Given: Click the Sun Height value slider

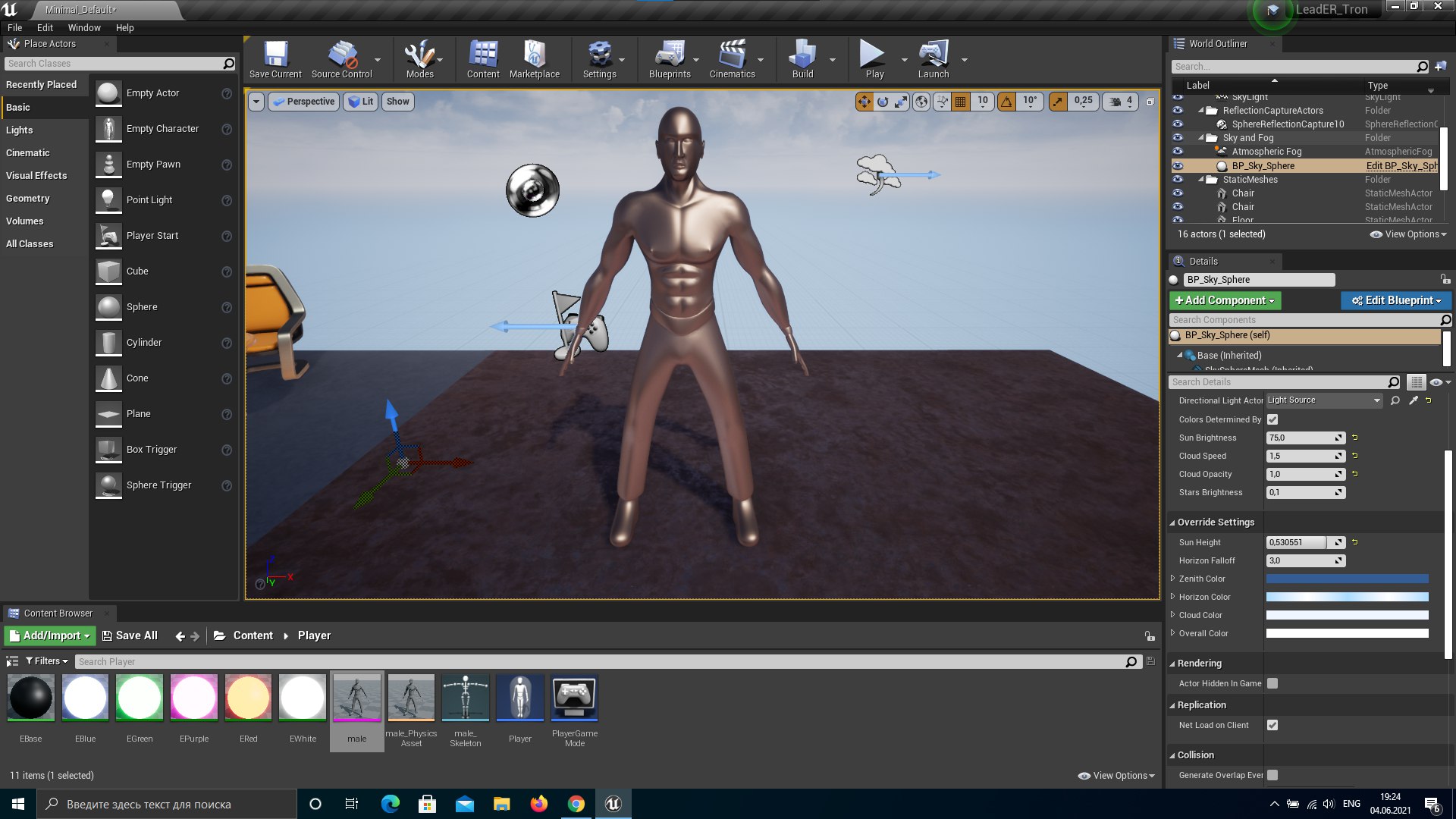Looking at the screenshot, I should tap(1304, 542).
